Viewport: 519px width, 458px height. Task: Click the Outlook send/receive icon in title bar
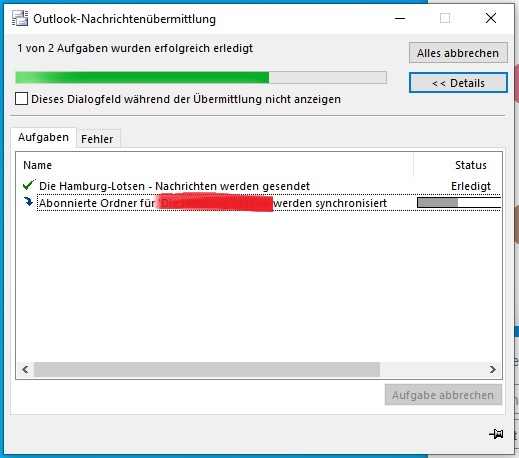[x=20, y=18]
